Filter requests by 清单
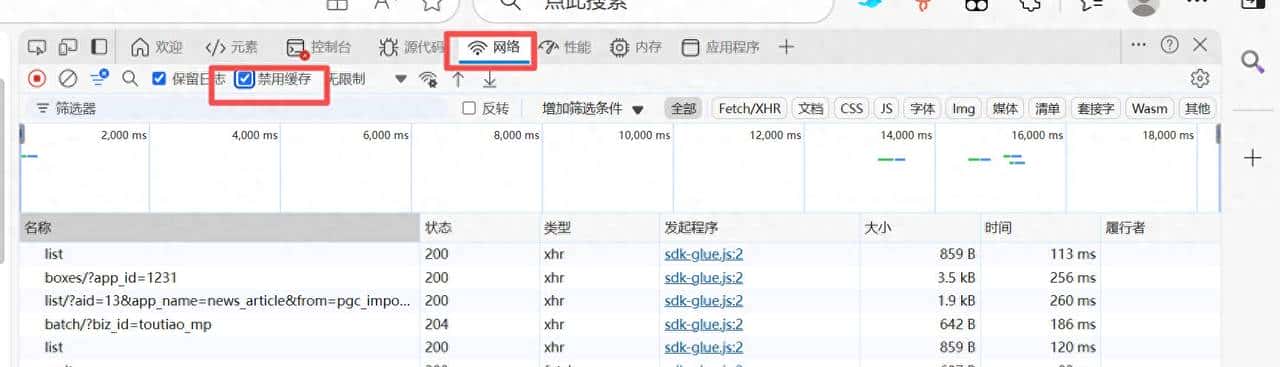This screenshot has width=1280, height=367. coord(1046,108)
